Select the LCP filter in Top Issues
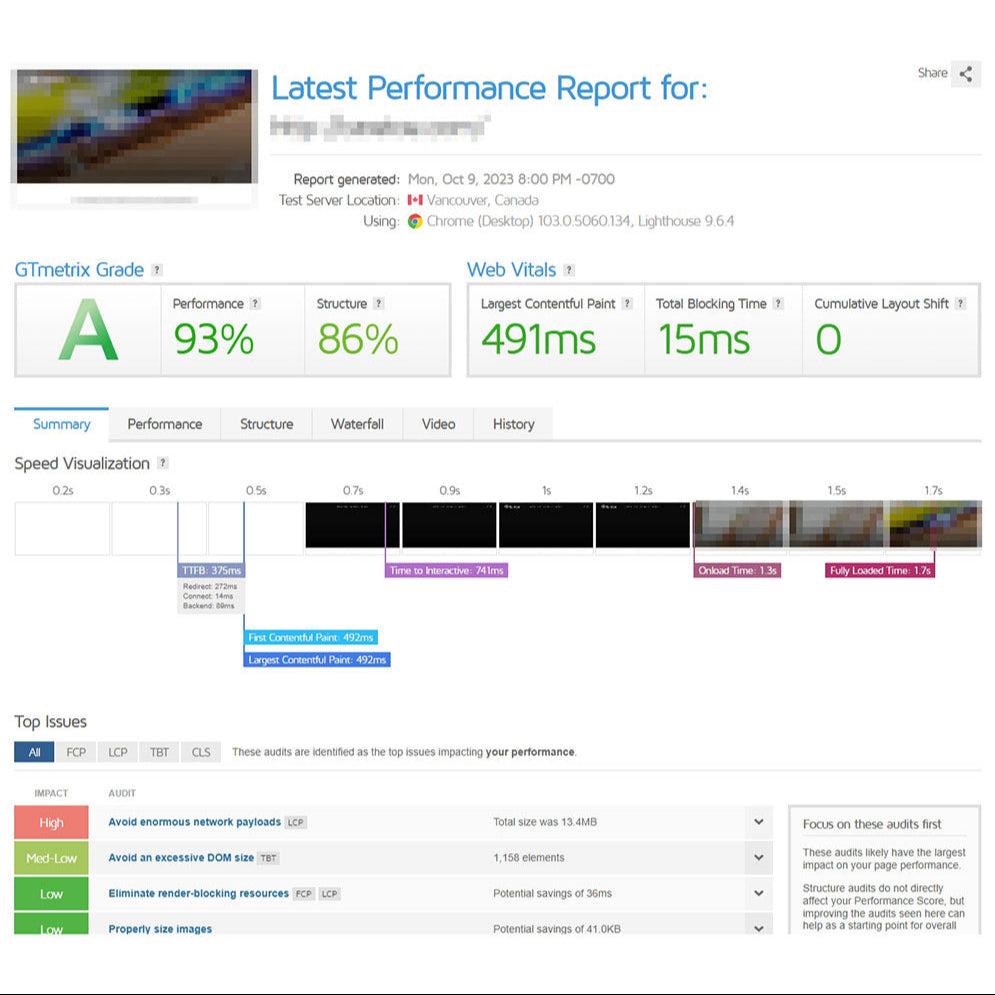The width and height of the screenshot is (995, 995). tap(118, 752)
